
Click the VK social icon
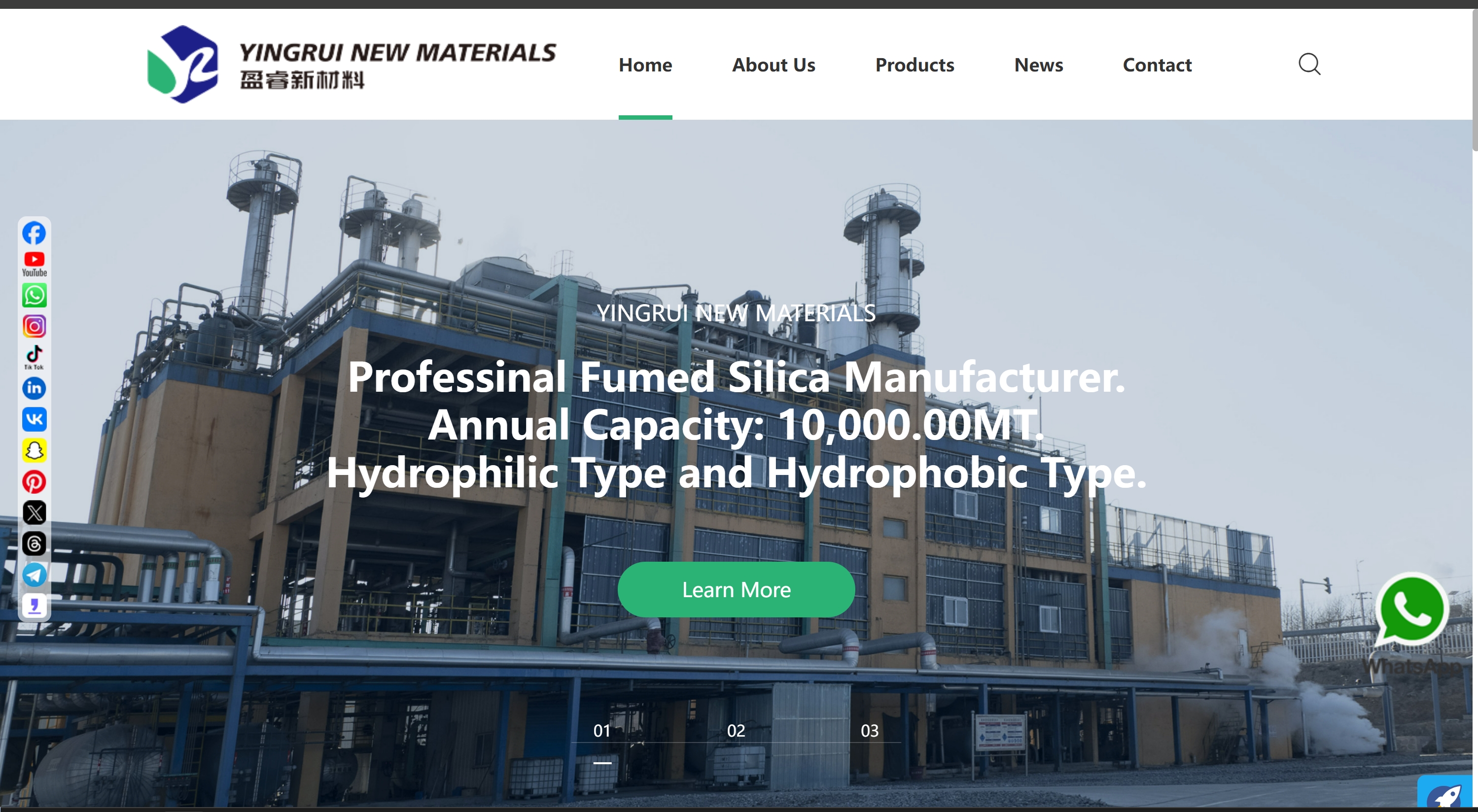[x=34, y=419]
